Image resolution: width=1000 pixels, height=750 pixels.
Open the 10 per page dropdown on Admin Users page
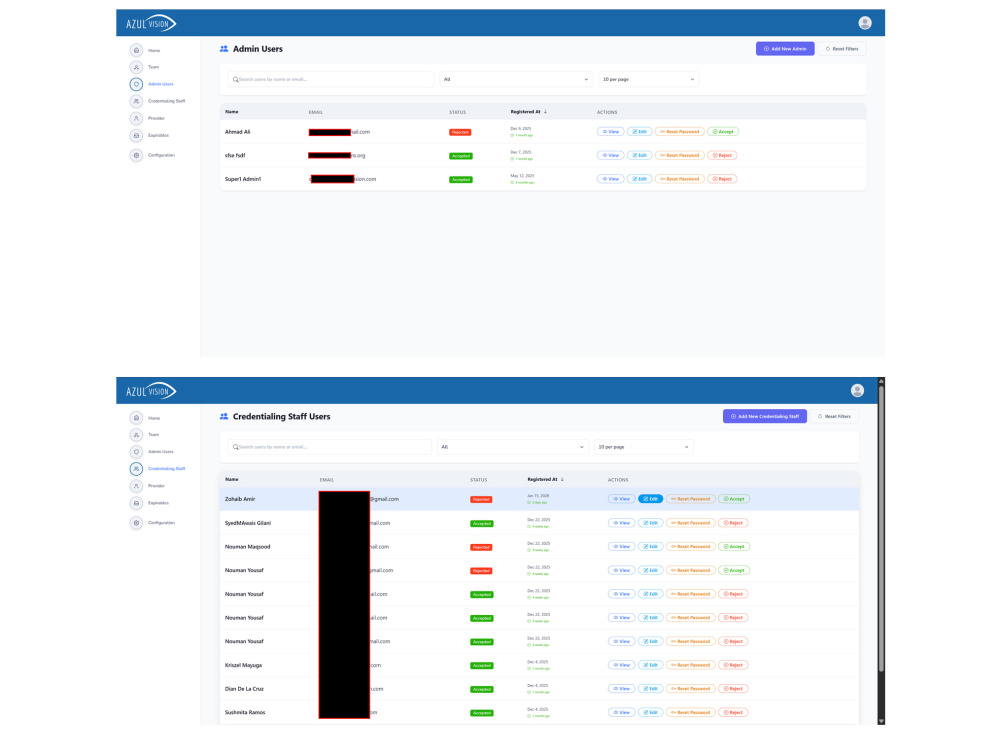[649, 80]
